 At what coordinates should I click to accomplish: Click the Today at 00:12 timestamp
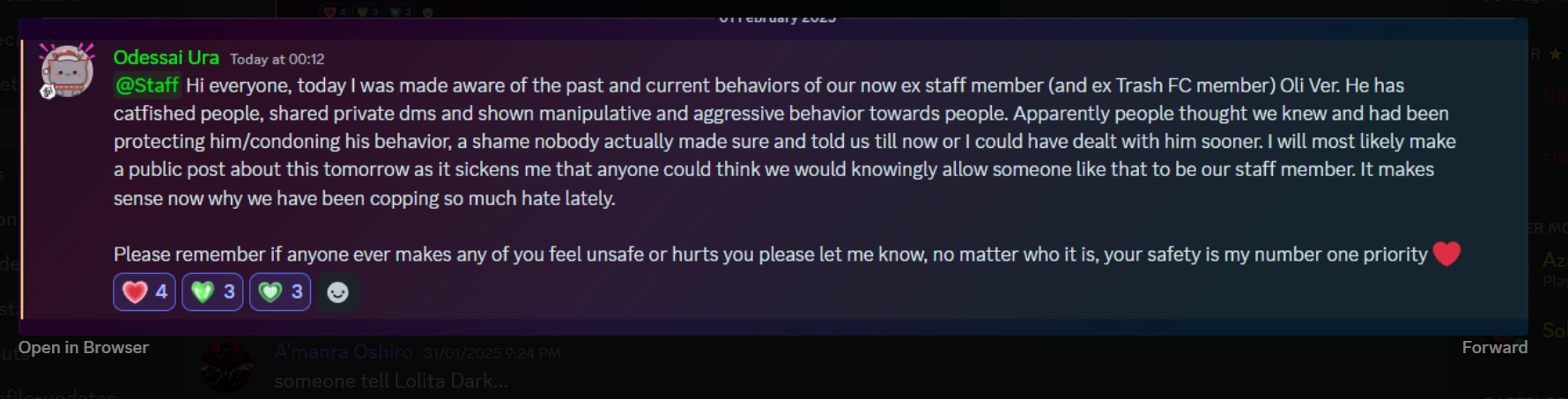coord(277,59)
